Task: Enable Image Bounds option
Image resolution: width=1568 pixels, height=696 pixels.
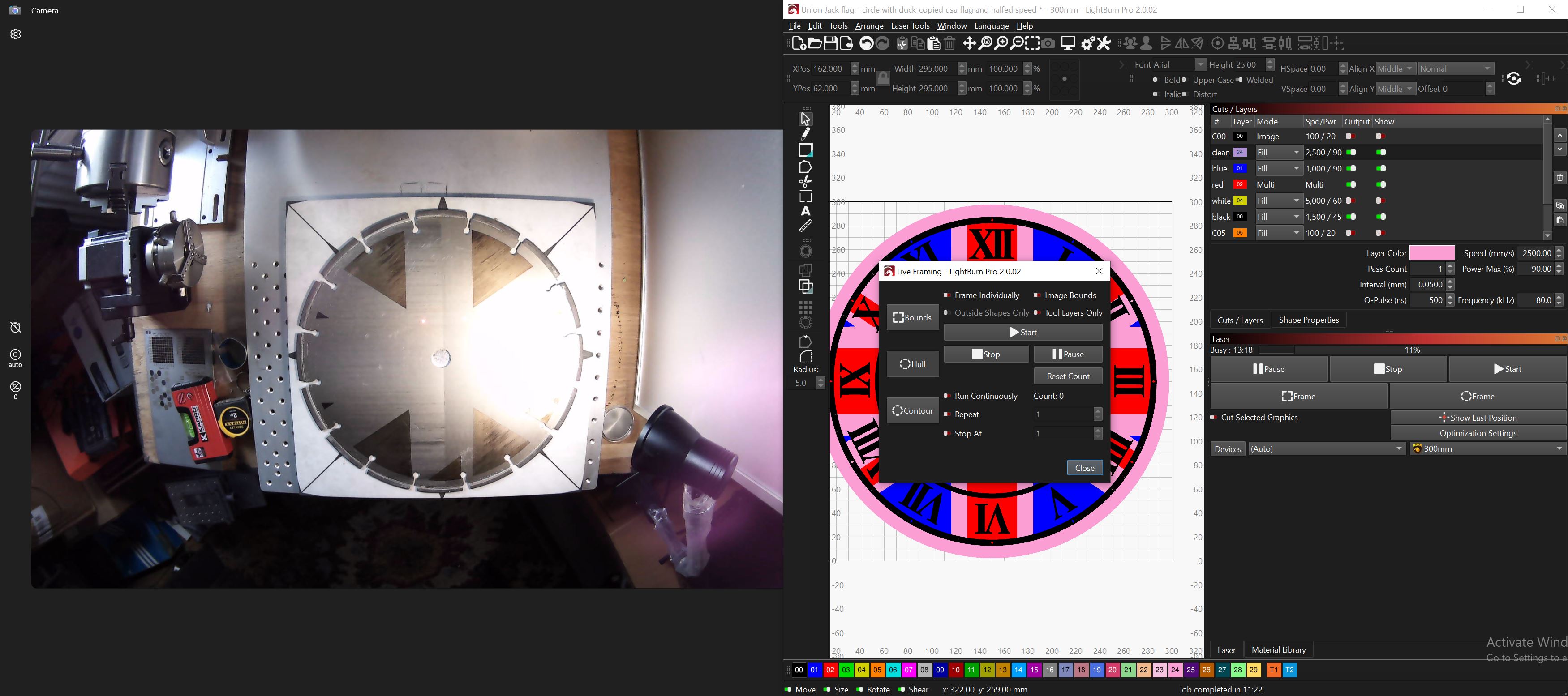Action: coord(1065,295)
